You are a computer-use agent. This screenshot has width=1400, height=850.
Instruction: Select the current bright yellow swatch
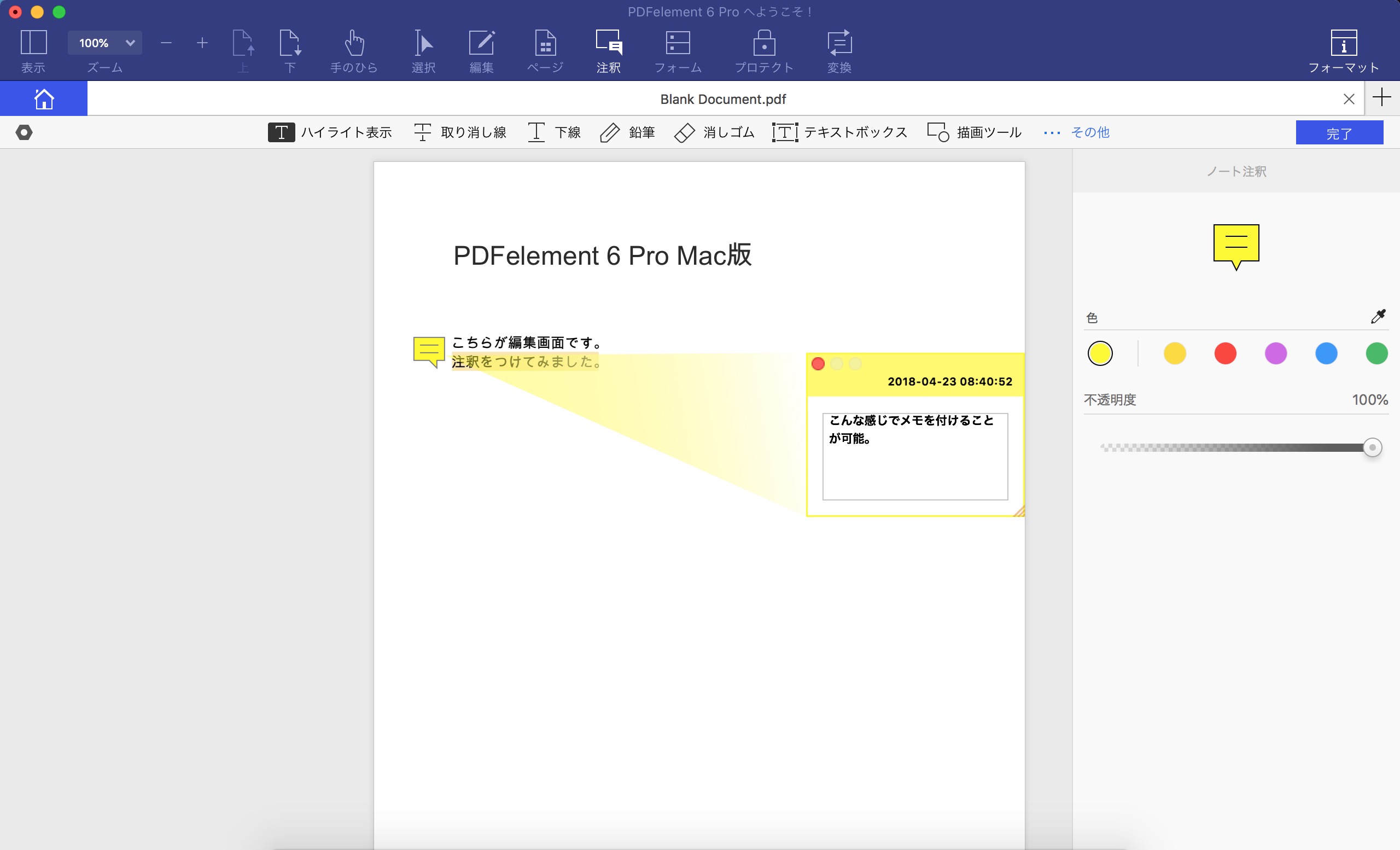[1100, 353]
